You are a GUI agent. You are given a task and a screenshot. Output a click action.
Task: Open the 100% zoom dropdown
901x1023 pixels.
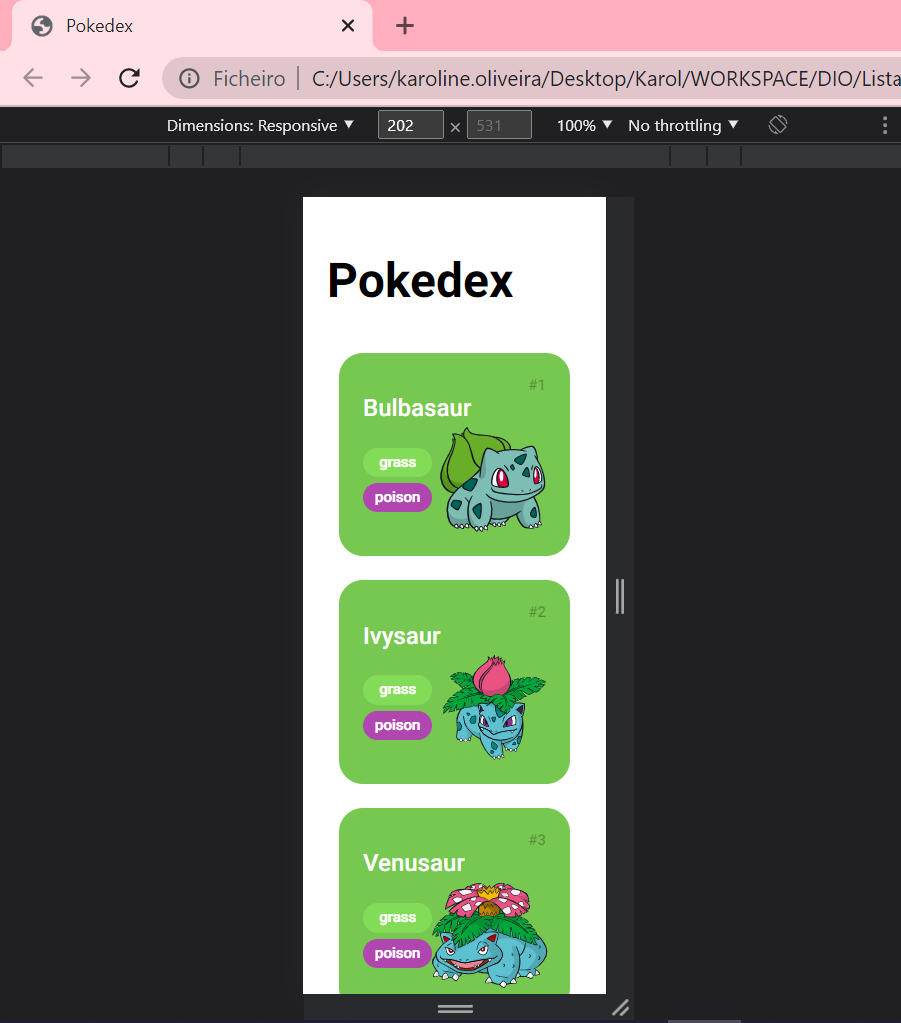(x=584, y=125)
